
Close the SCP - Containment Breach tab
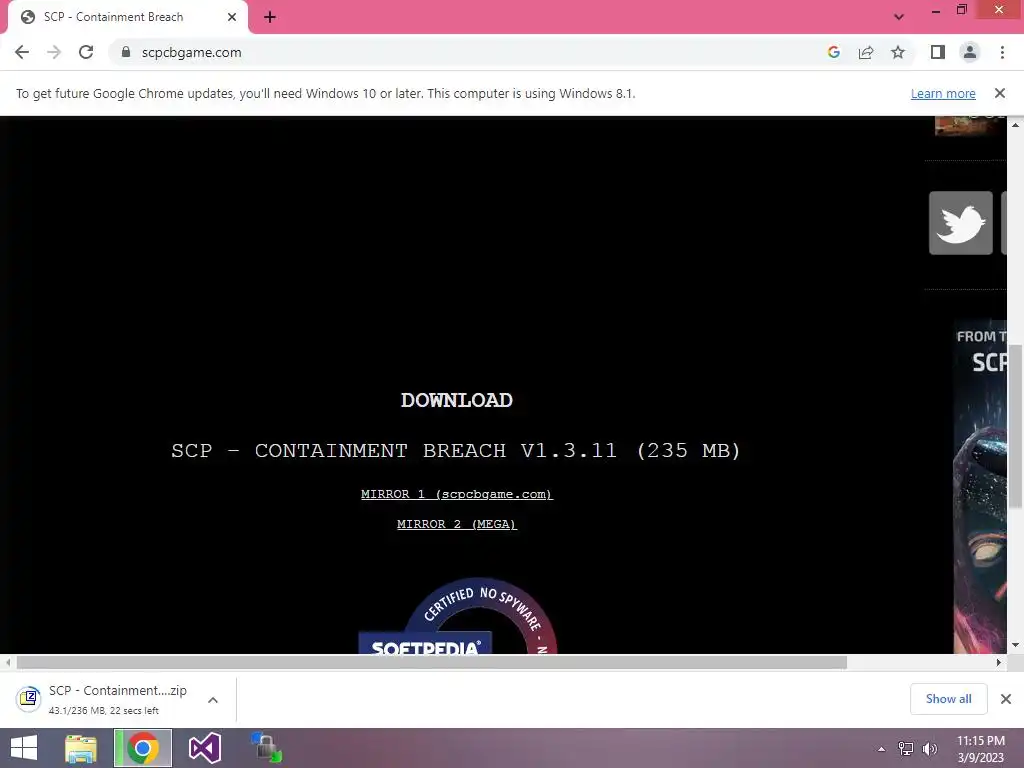click(232, 17)
